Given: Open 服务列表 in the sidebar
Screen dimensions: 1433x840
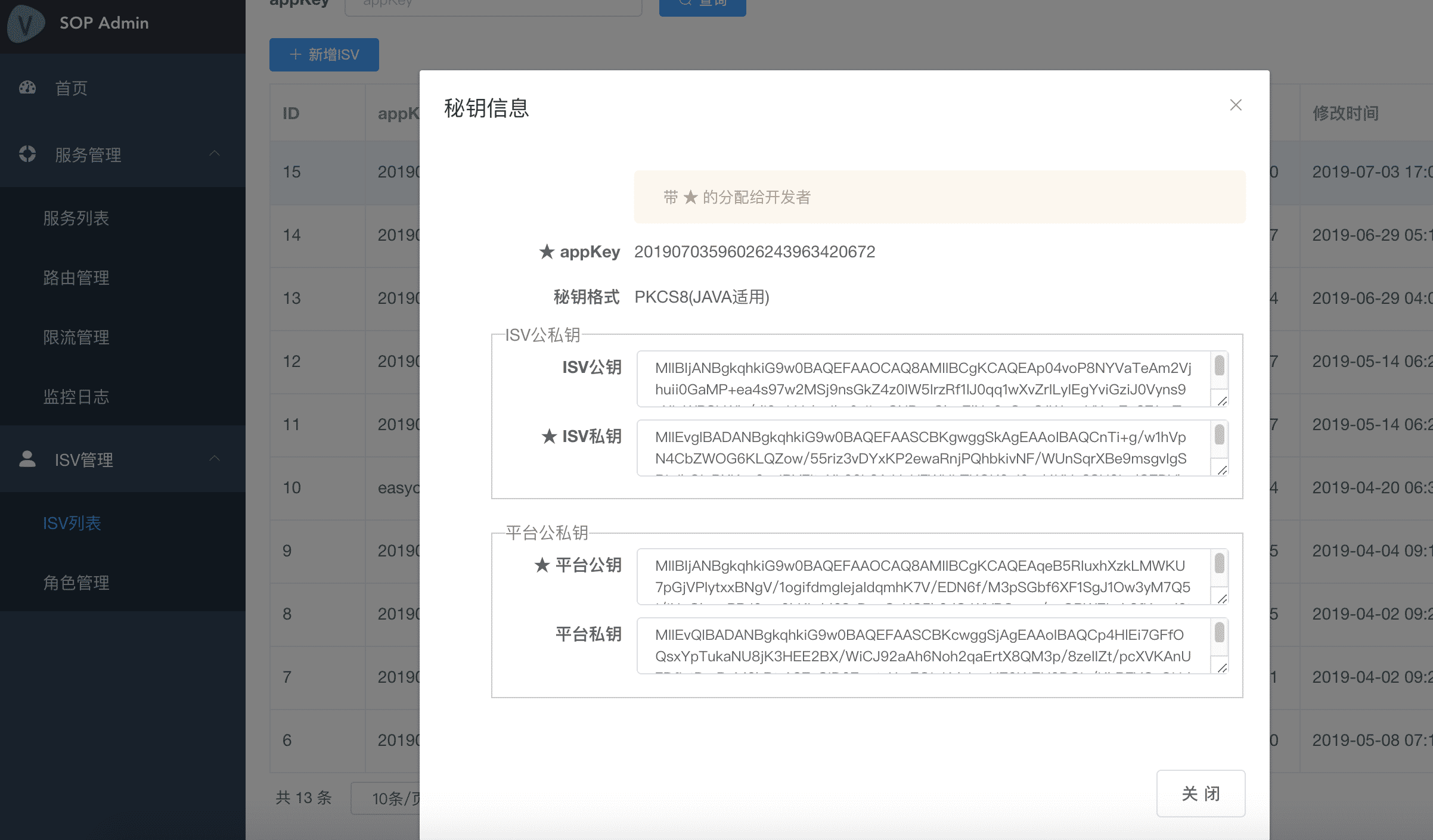Looking at the screenshot, I should tap(76, 218).
